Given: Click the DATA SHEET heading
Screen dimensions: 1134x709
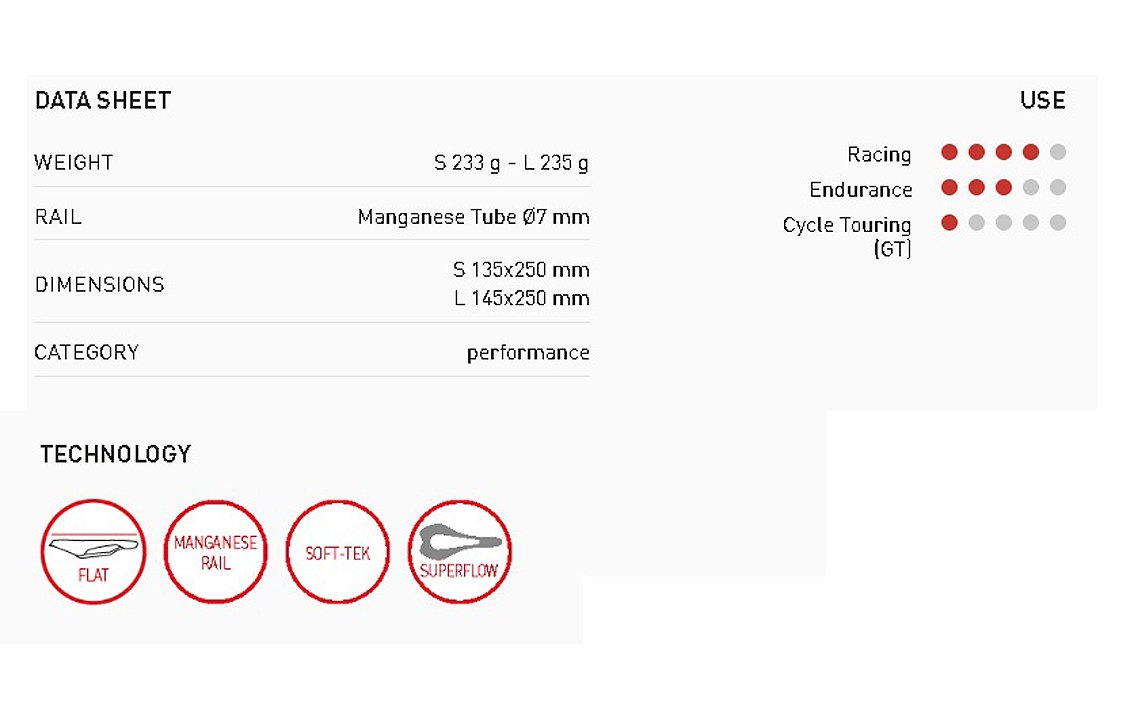Looking at the screenshot, I should tap(103, 100).
